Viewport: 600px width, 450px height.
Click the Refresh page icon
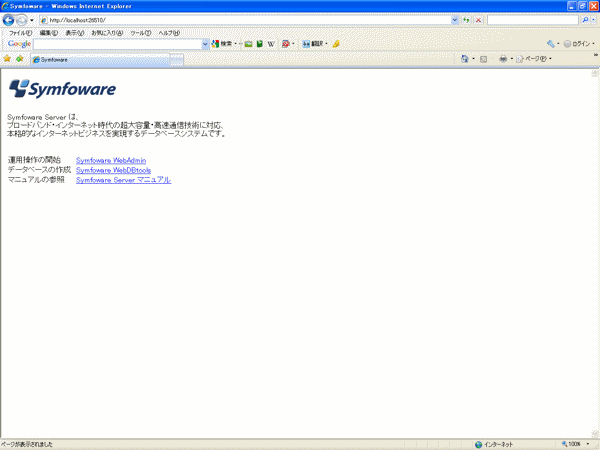[466, 20]
